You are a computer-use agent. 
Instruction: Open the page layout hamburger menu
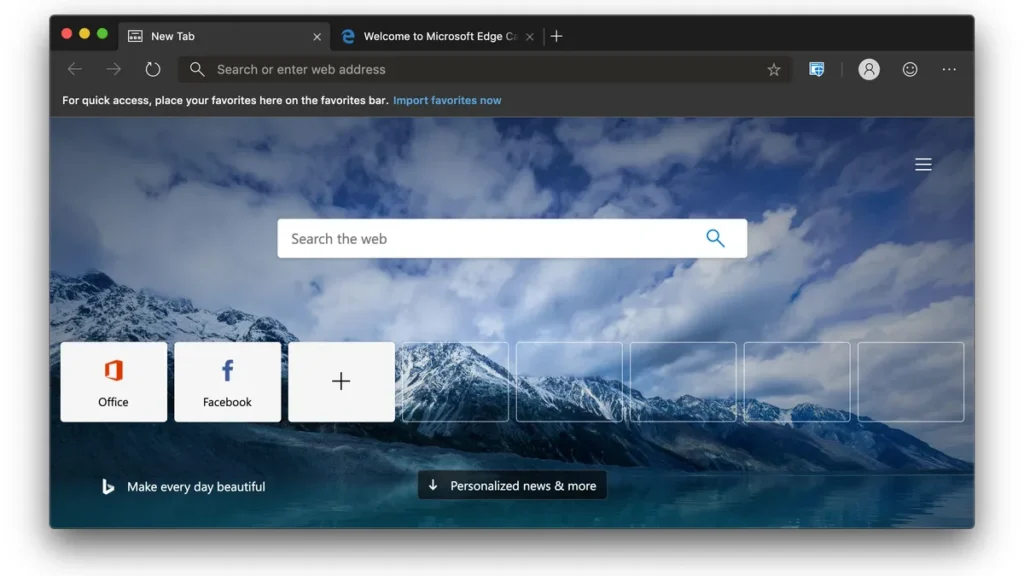click(x=923, y=164)
